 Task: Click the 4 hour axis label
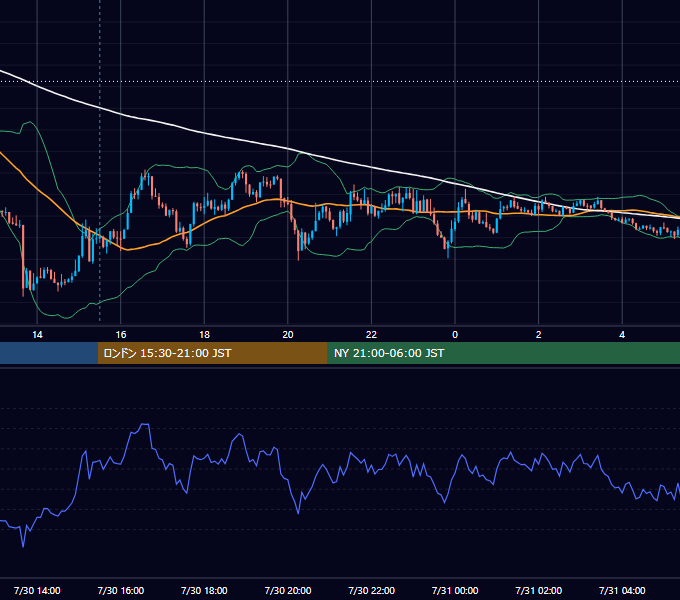click(x=622, y=335)
